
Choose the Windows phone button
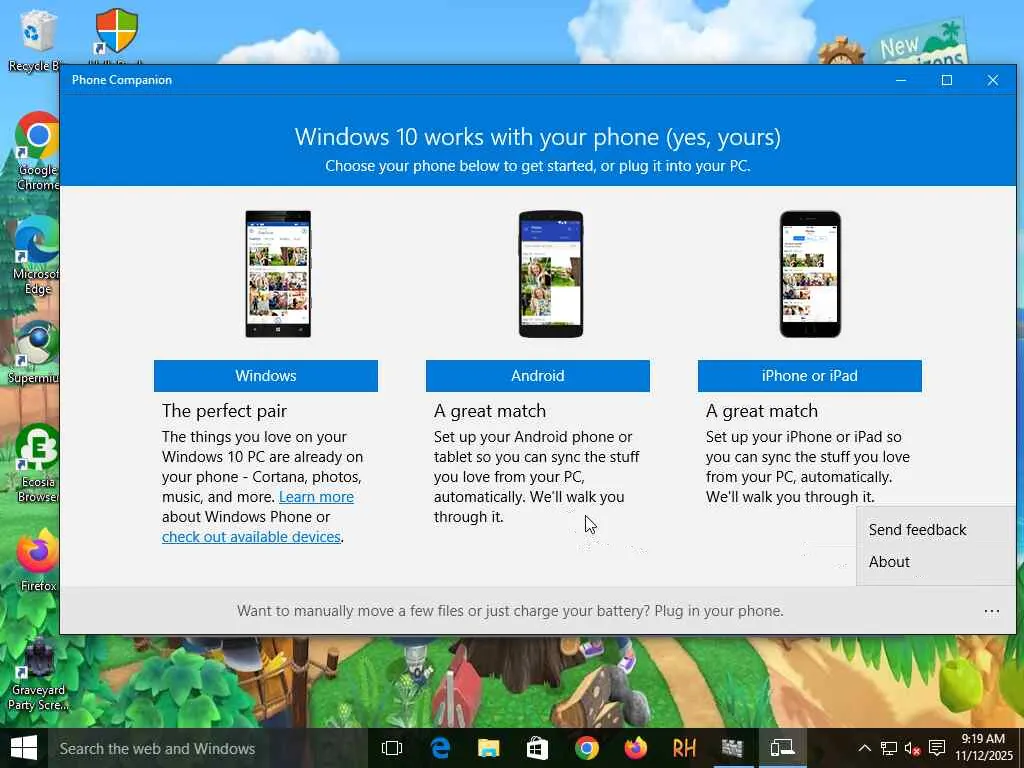(x=266, y=376)
